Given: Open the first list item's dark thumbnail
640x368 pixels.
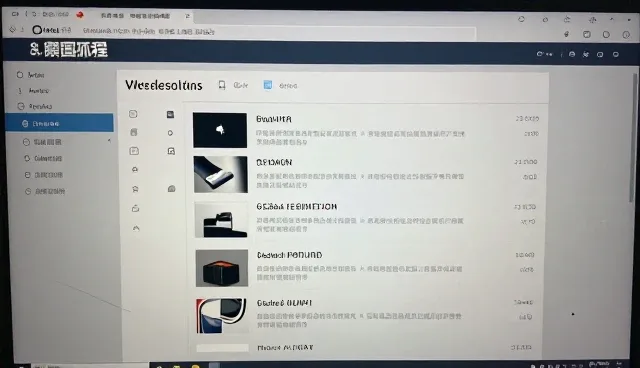Looking at the screenshot, I should coord(220,130).
